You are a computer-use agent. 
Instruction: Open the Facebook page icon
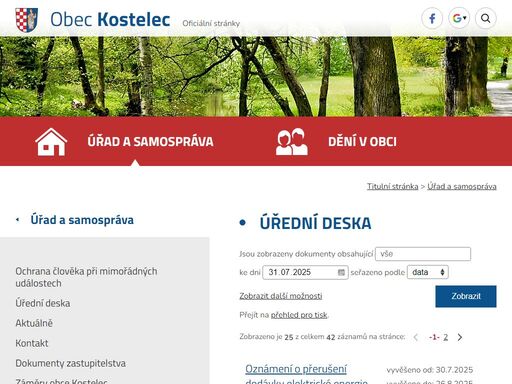pos(432,18)
